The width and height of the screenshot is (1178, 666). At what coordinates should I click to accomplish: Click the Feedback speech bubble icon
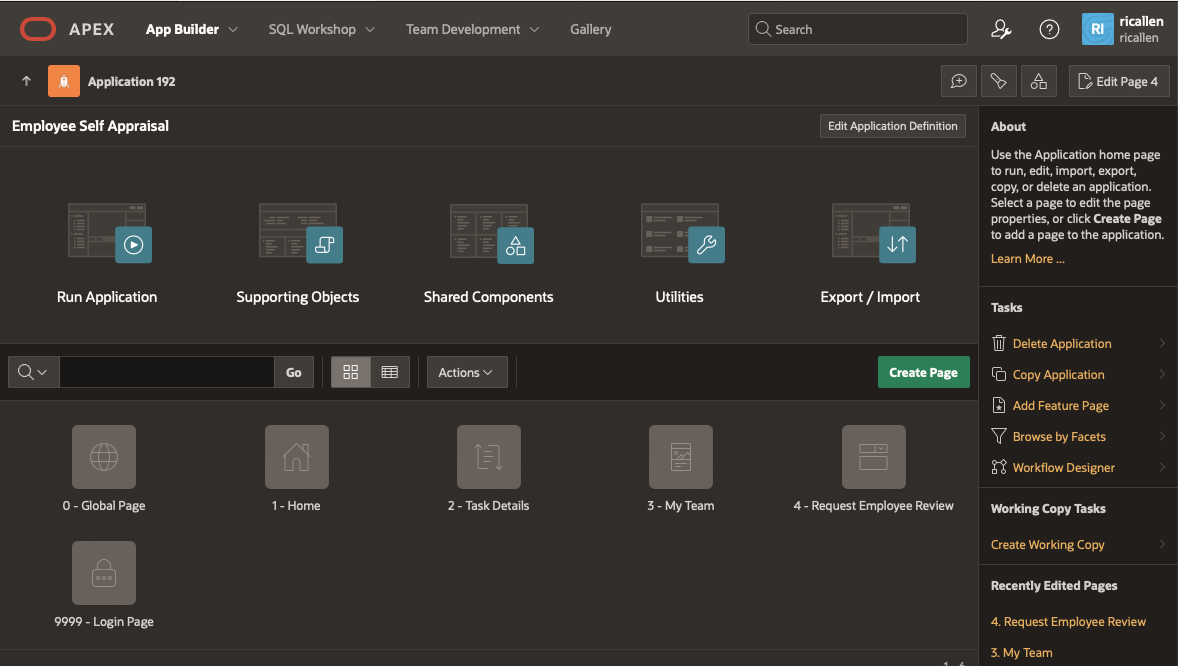(x=958, y=81)
